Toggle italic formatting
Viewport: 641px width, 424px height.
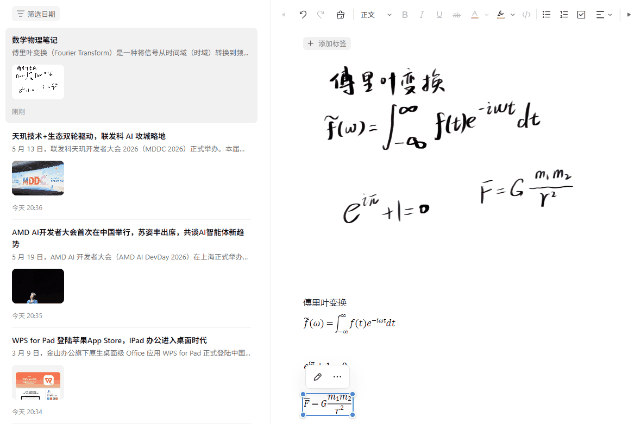point(421,15)
